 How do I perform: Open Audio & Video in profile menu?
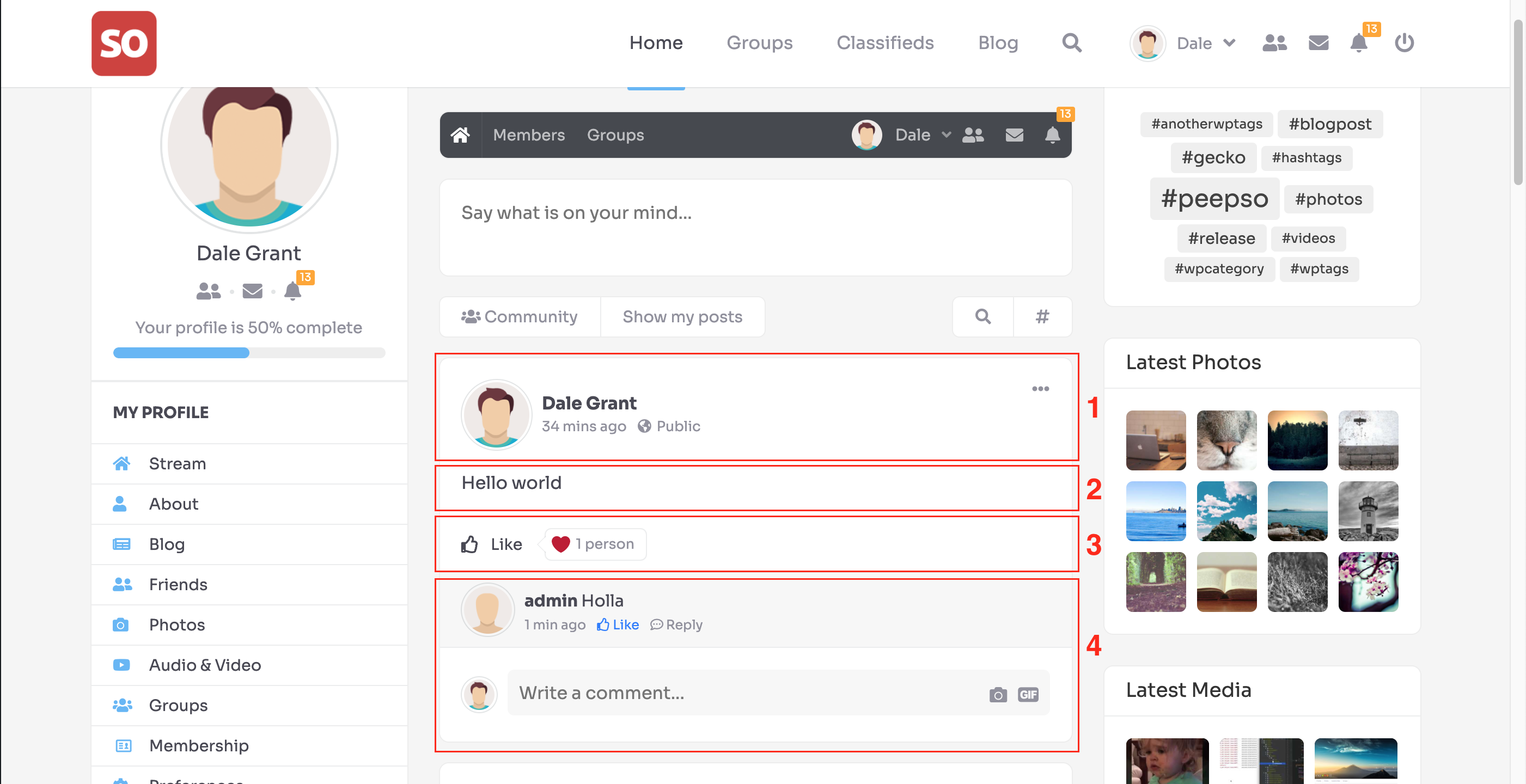249,665
